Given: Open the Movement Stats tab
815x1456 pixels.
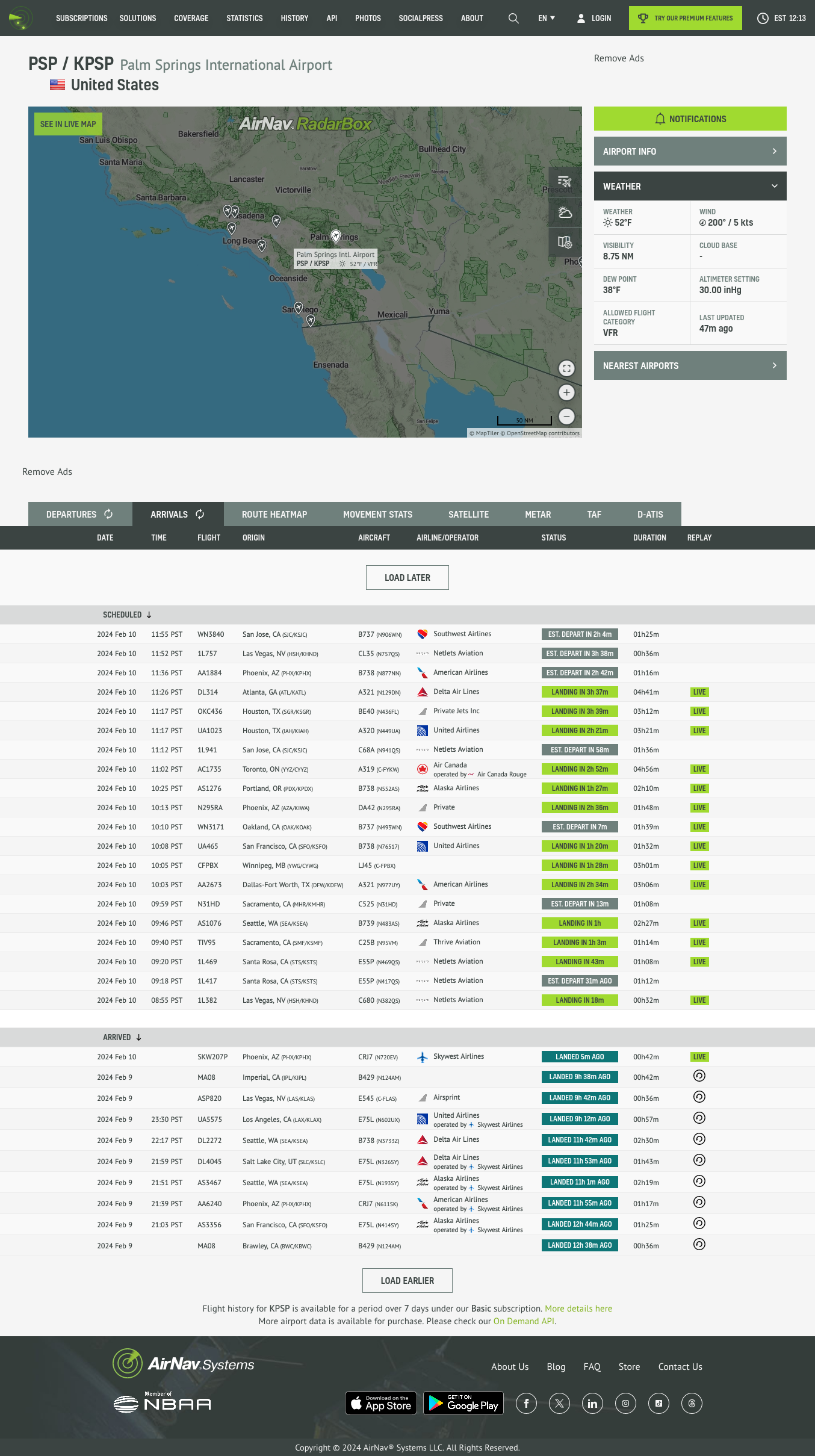Looking at the screenshot, I should (377, 514).
